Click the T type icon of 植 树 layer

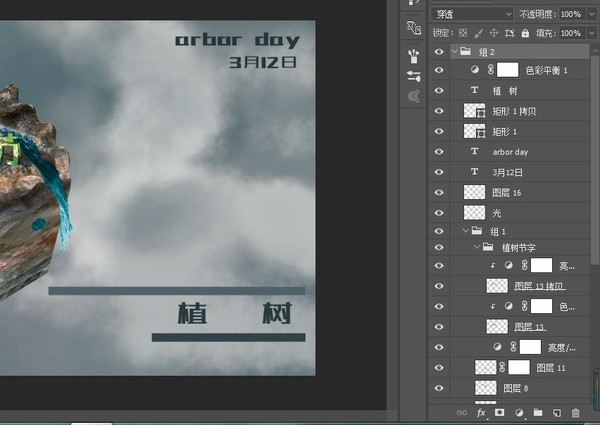click(474, 90)
